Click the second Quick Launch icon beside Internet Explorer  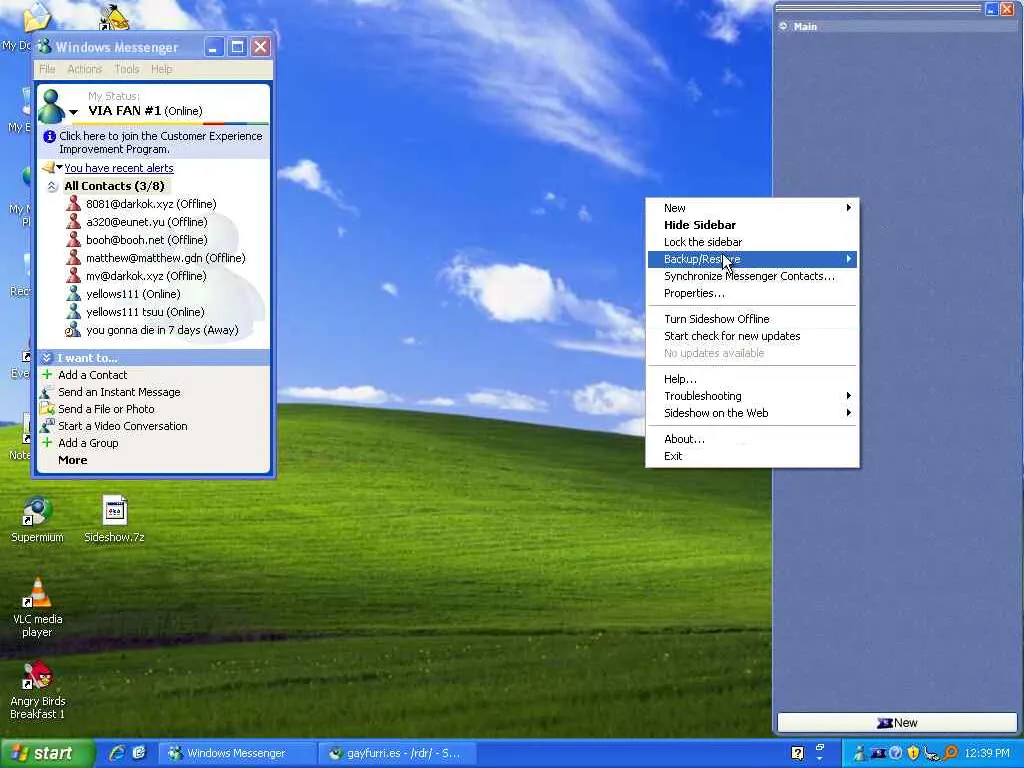139,753
